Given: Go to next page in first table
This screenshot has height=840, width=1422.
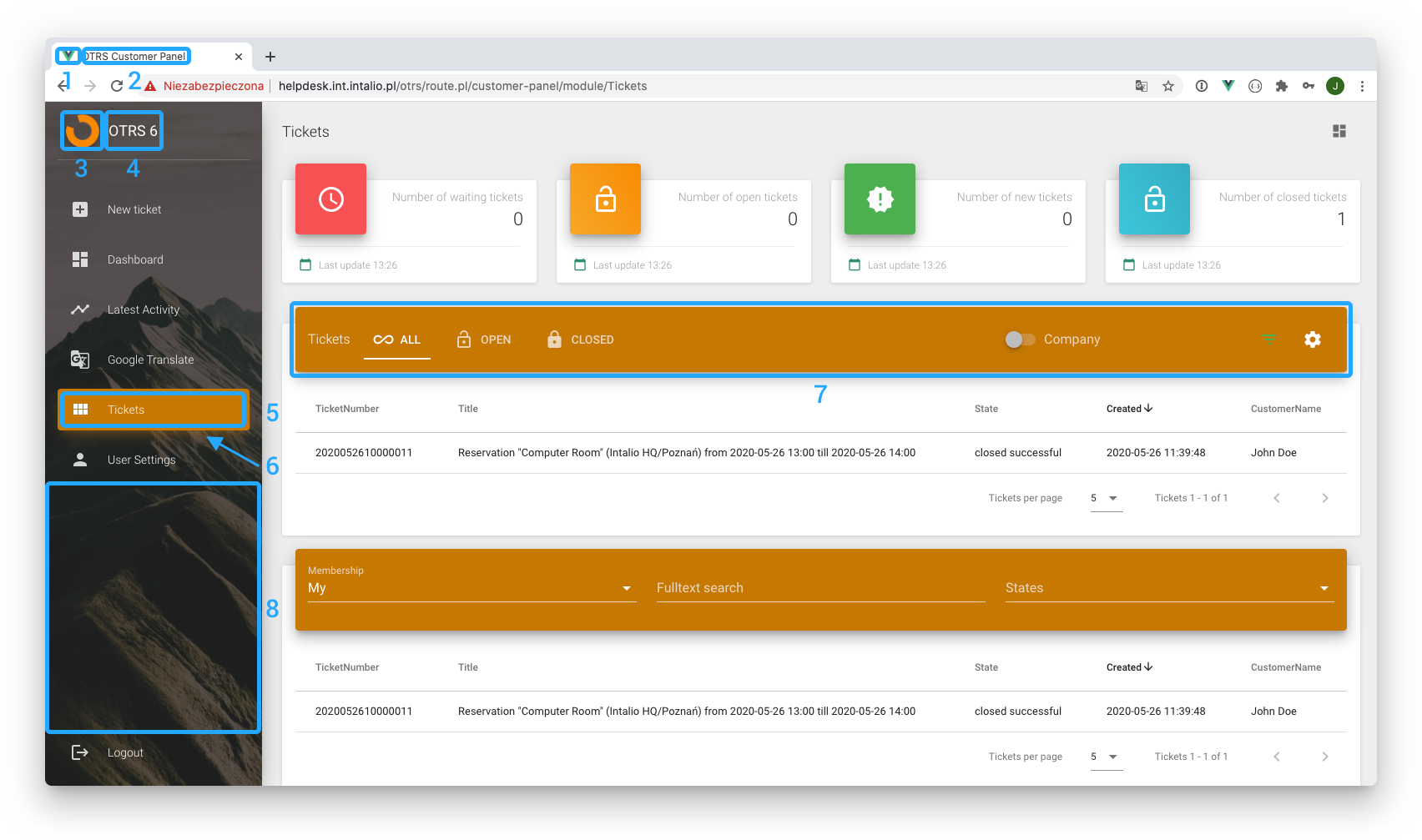Looking at the screenshot, I should [x=1325, y=498].
